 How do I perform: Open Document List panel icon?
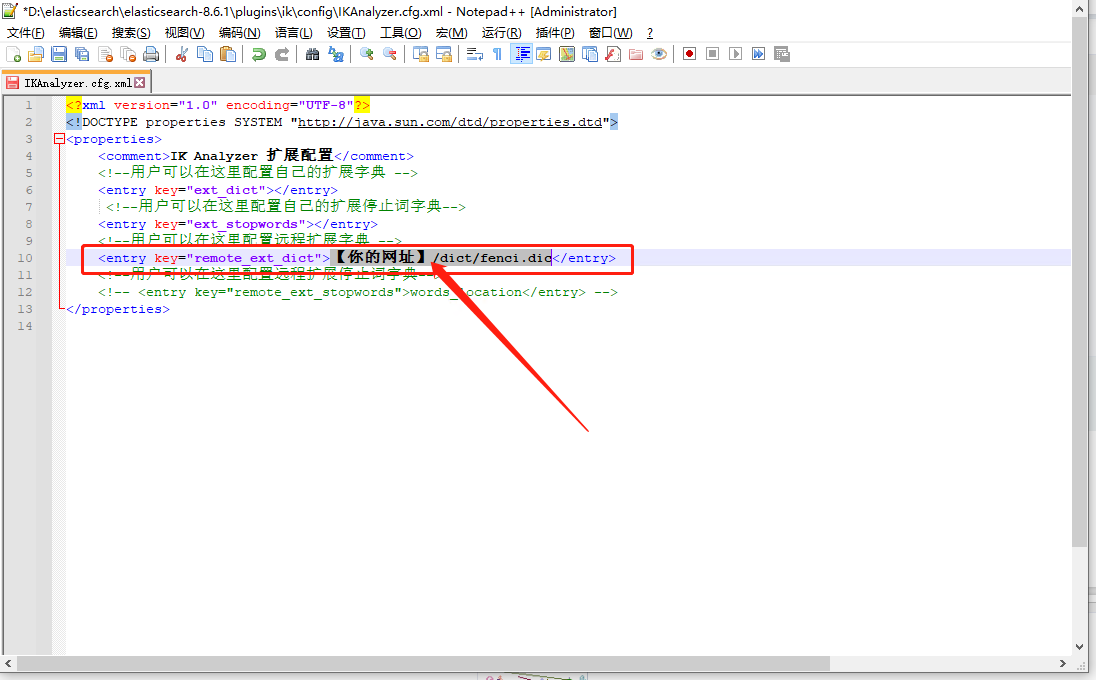tap(590, 55)
